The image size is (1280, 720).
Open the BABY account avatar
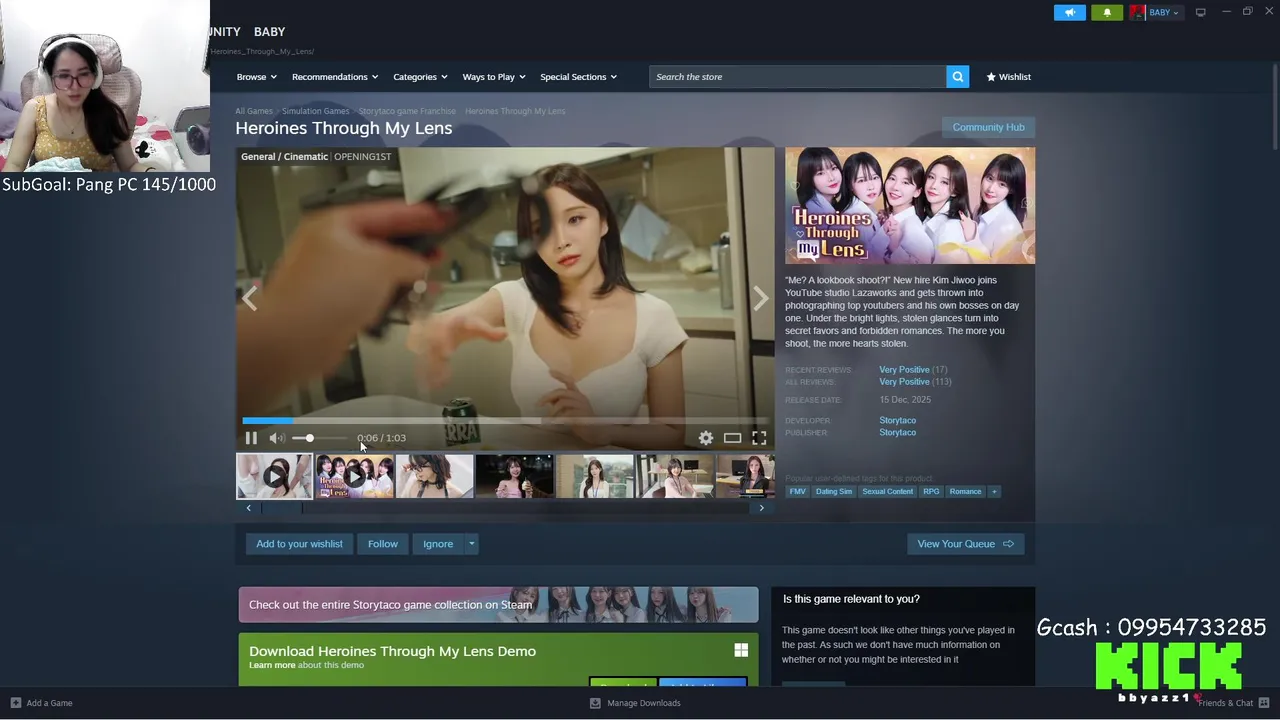(1137, 12)
